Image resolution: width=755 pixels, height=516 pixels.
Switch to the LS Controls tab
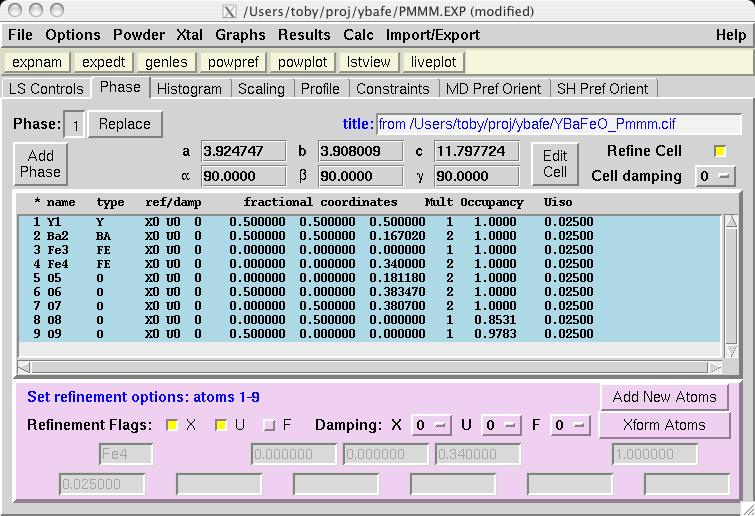(x=46, y=89)
